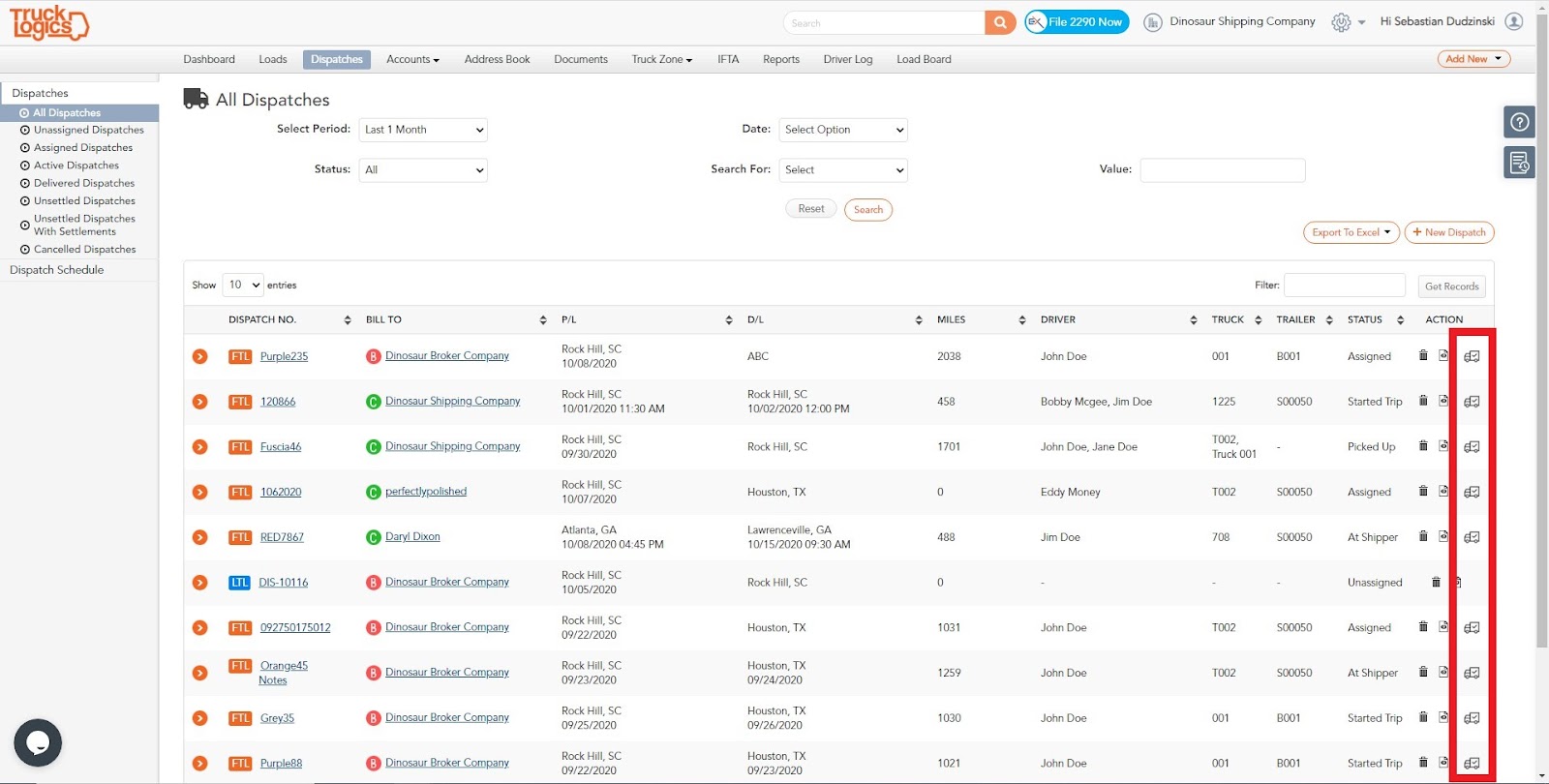Click truck check icon for Fuscia46
This screenshot has height=784, width=1549.
[1472, 446]
